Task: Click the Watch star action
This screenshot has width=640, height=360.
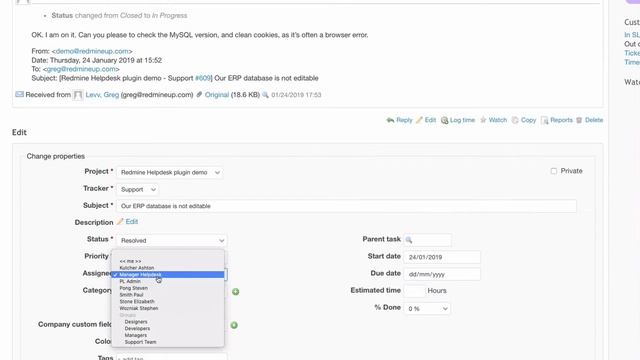Action: coord(493,120)
